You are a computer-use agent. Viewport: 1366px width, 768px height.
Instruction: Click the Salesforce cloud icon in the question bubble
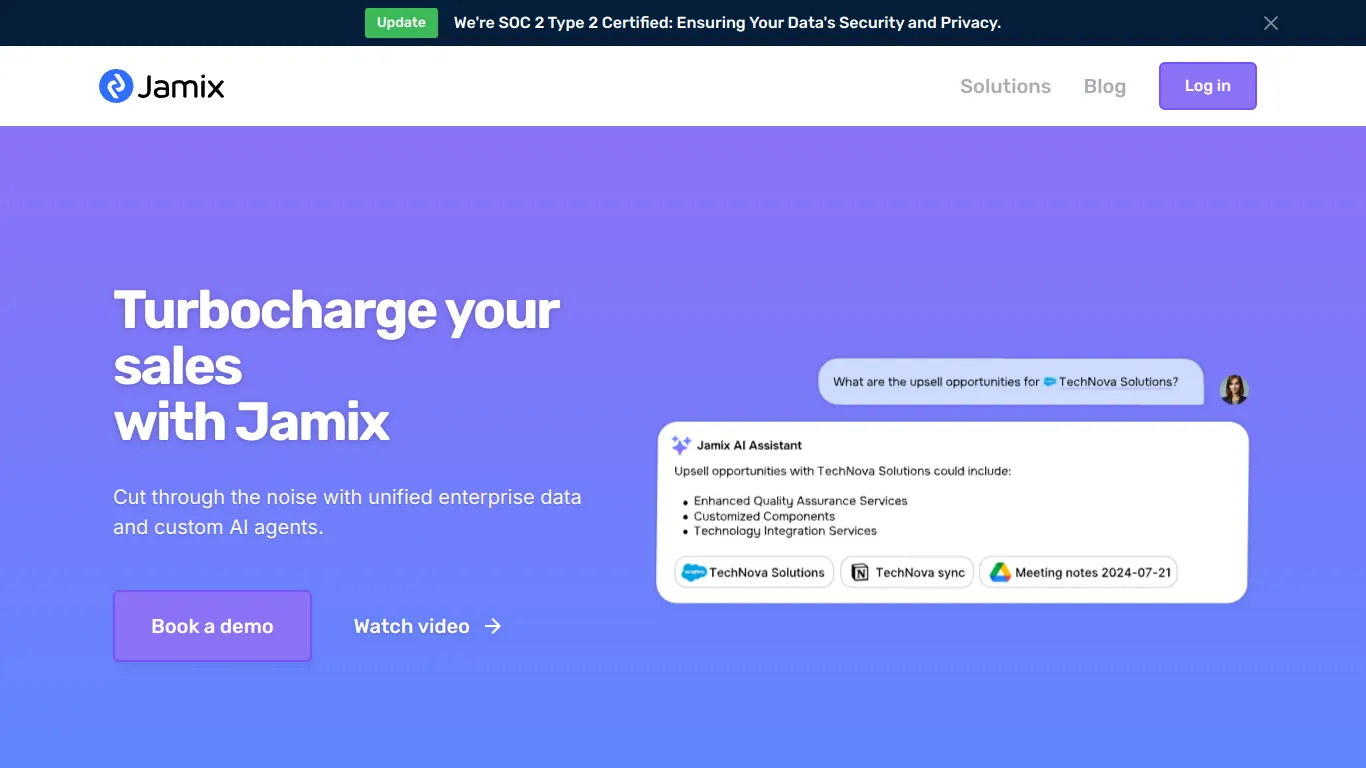[1050, 382]
